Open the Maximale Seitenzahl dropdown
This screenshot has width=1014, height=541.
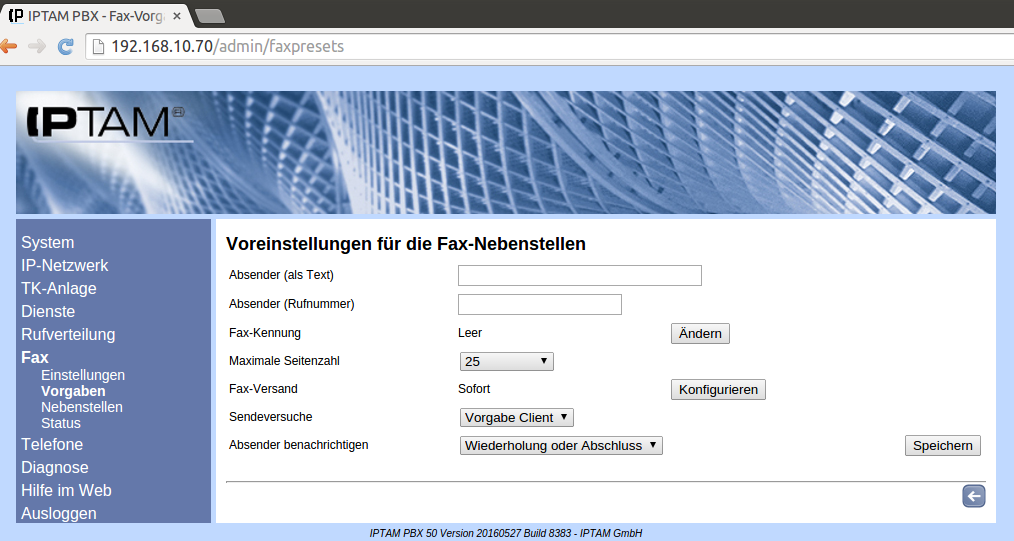point(506,362)
